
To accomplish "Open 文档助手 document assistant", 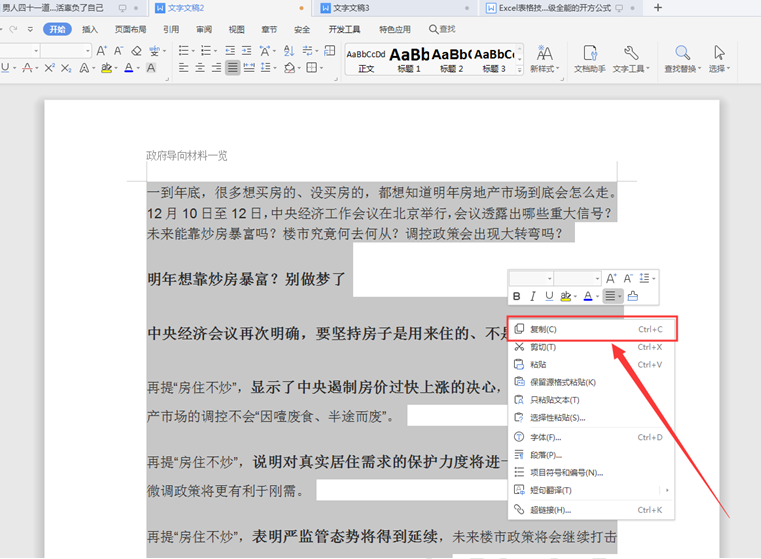I will click(x=590, y=59).
